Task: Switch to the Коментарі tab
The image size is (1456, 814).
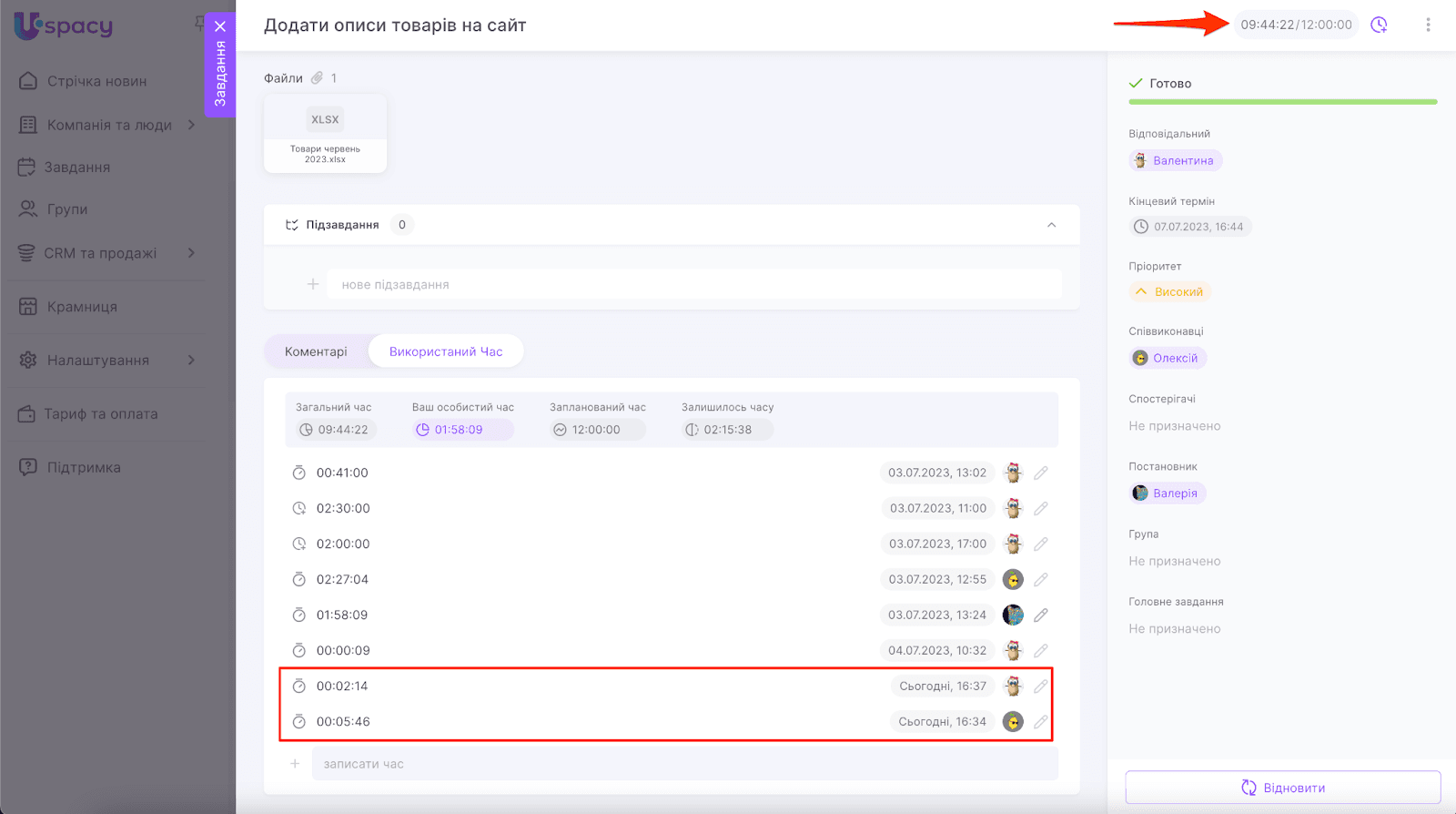Action: (316, 351)
